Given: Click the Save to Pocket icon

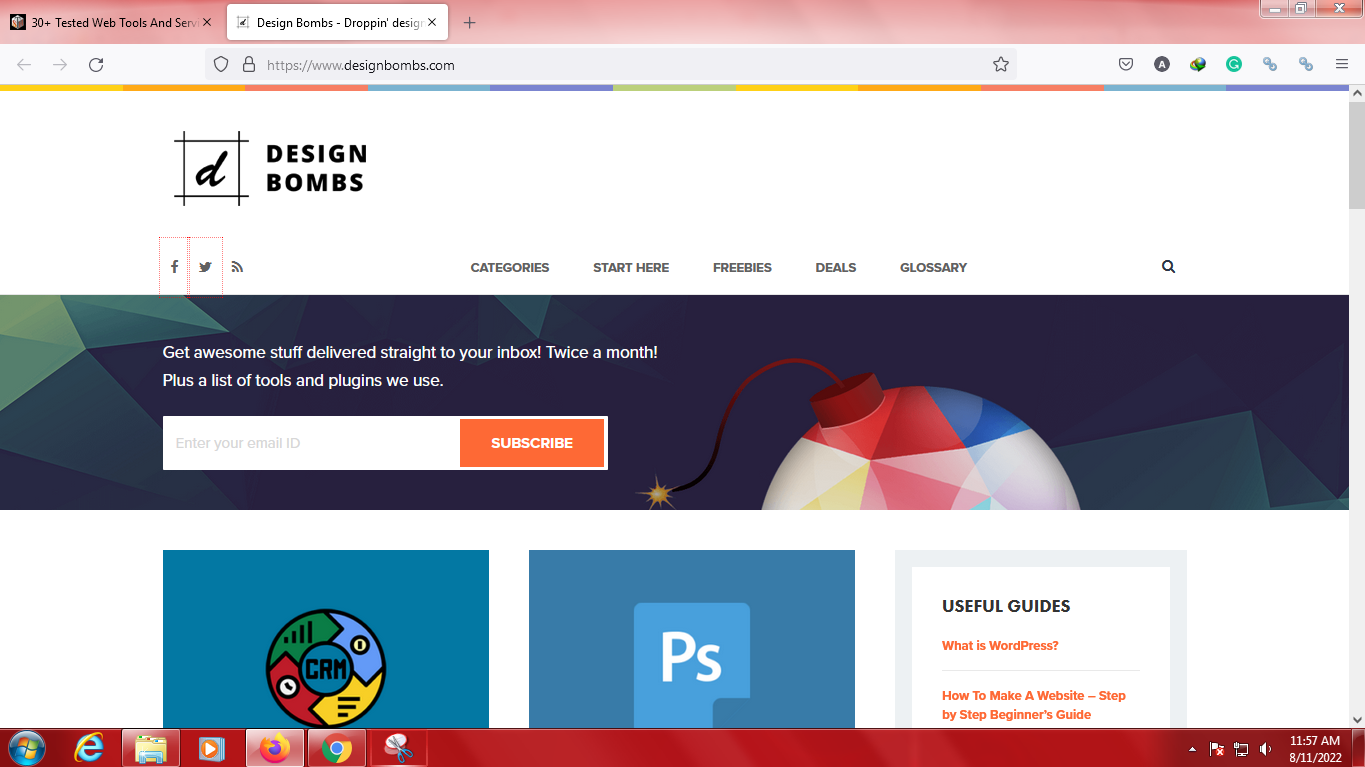Looking at the screenshot, I should coord(1126,64).
